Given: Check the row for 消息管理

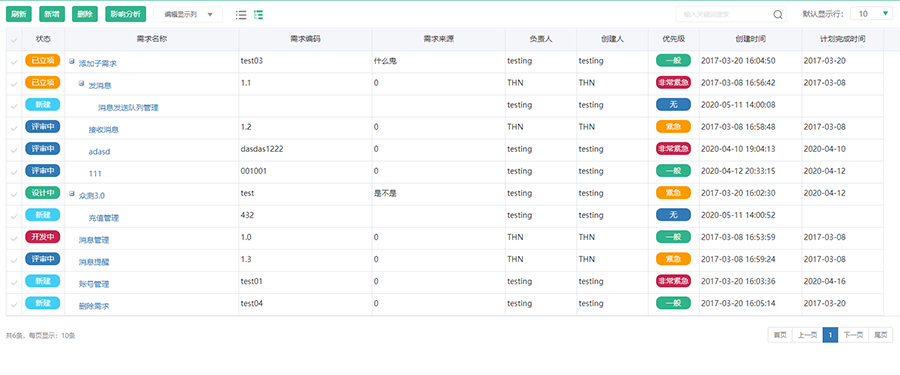Looking at the screenshot, I should point(14,238).
